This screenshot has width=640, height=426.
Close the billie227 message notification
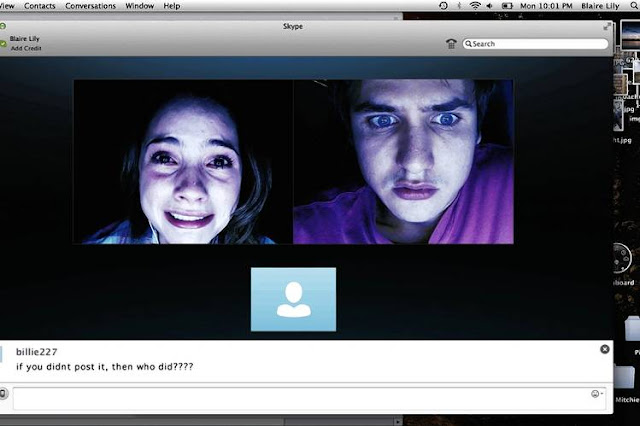click(x=605, y=349)
